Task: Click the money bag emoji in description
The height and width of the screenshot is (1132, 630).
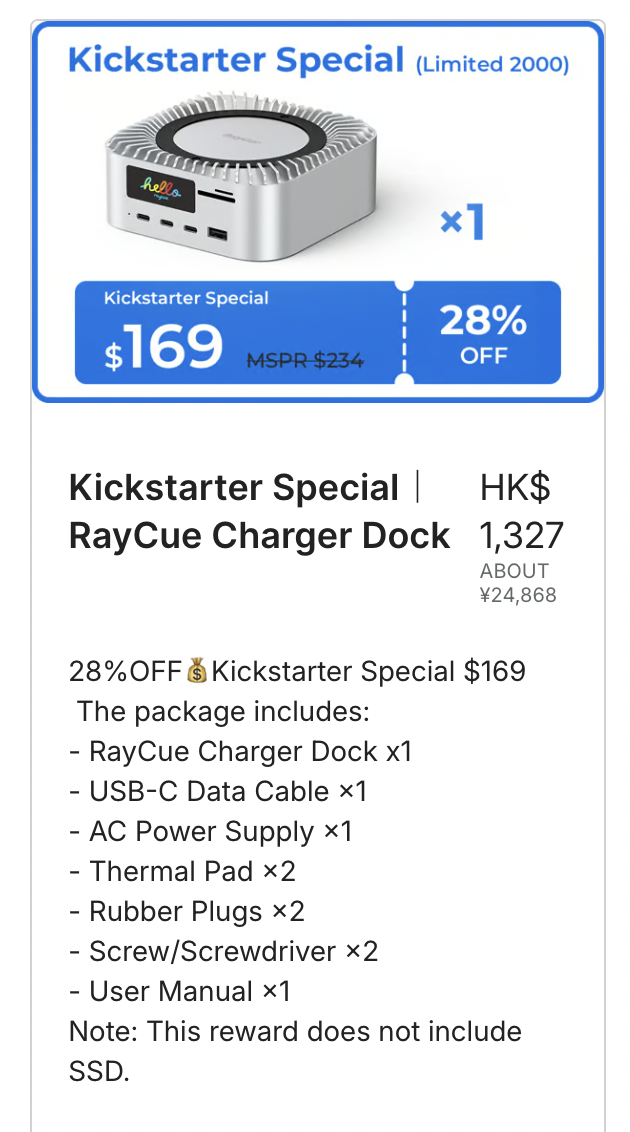Action: click(197, 671)
